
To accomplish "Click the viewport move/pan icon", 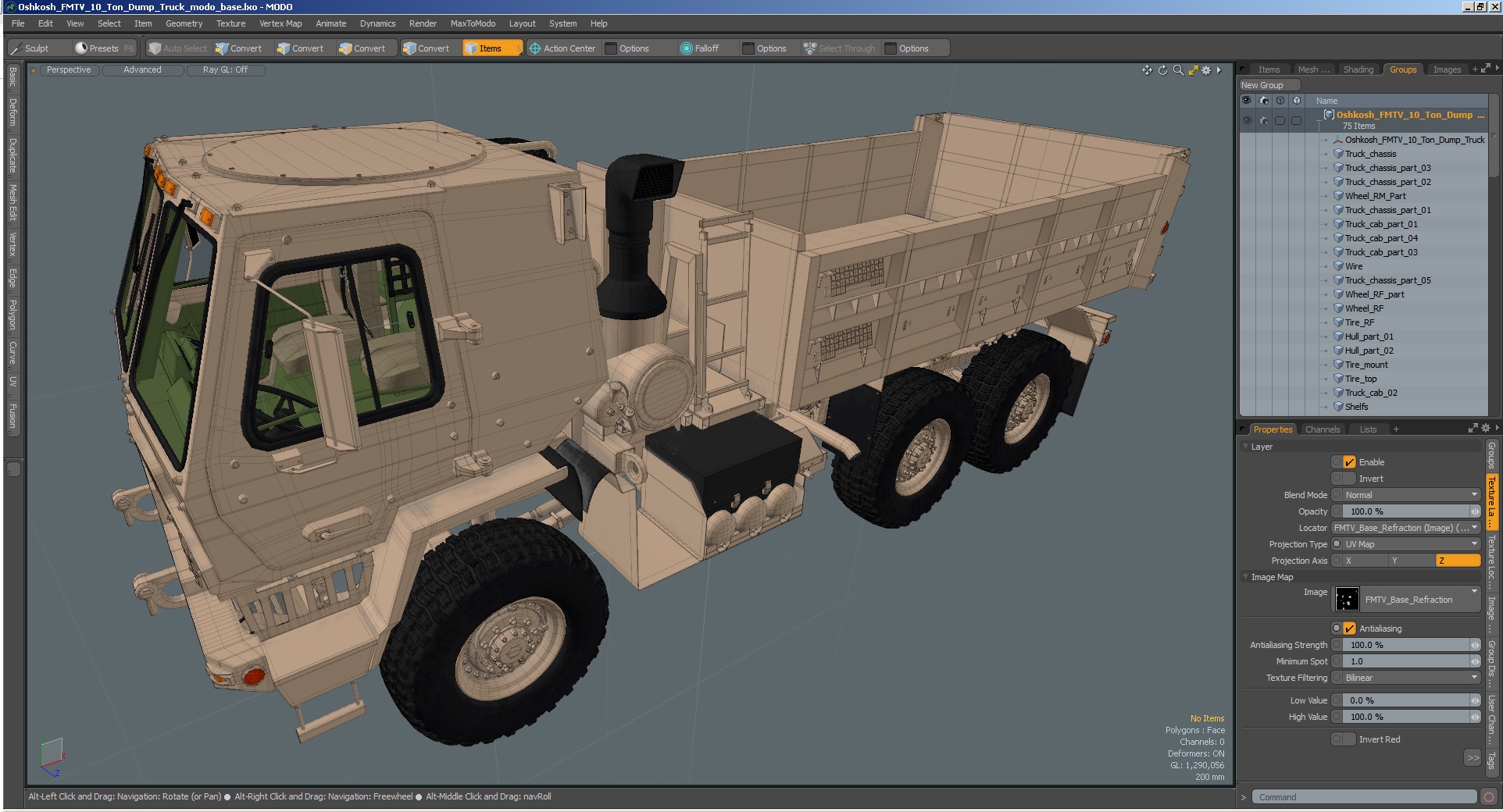I will point(1147,70).
